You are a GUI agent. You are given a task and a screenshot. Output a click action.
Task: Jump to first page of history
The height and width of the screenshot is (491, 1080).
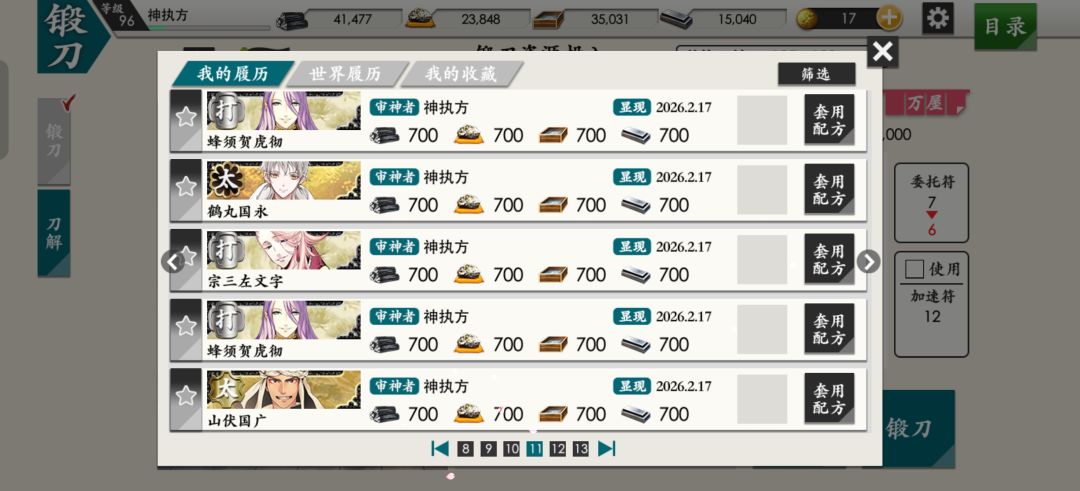[x=439, y=449]
